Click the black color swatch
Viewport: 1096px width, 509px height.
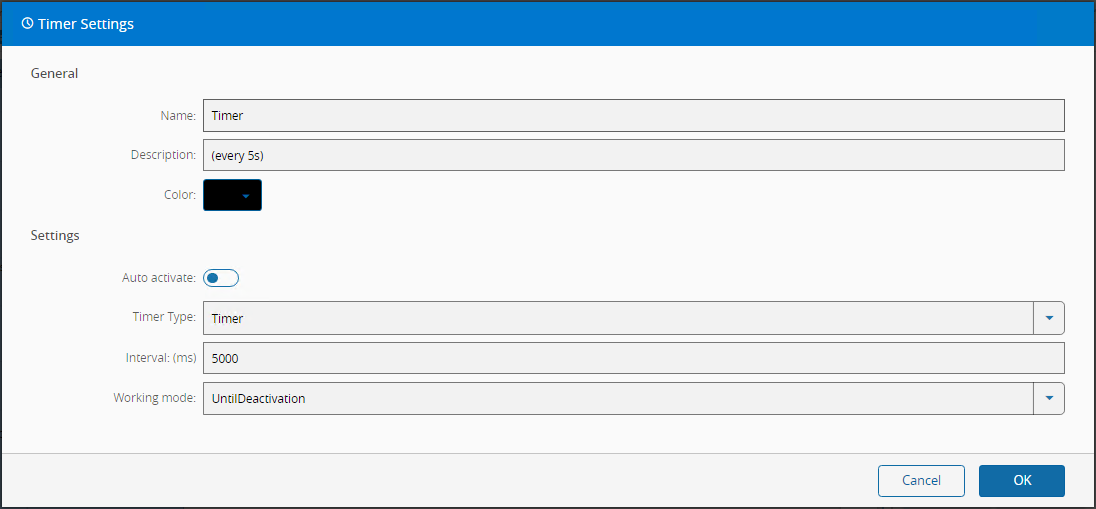pos(221,195)
